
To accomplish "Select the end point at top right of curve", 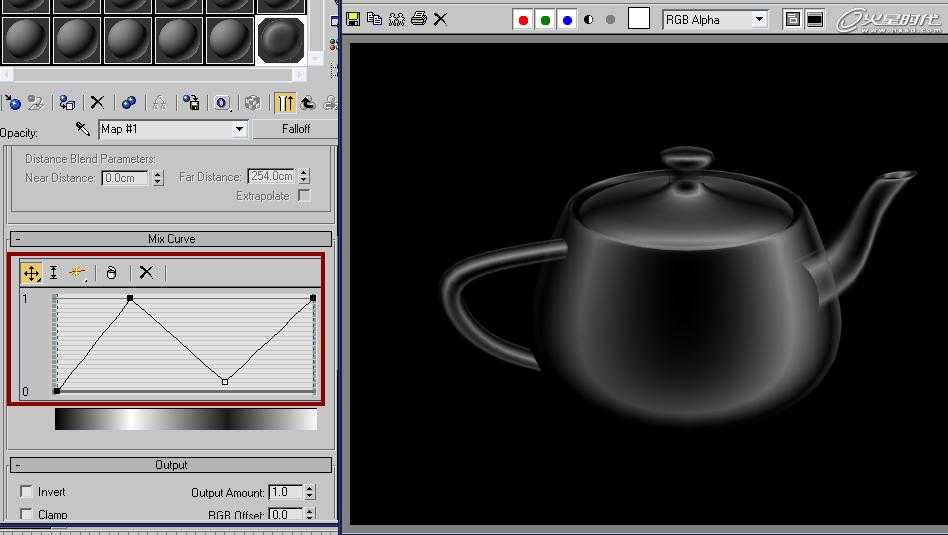I will 313,297.
